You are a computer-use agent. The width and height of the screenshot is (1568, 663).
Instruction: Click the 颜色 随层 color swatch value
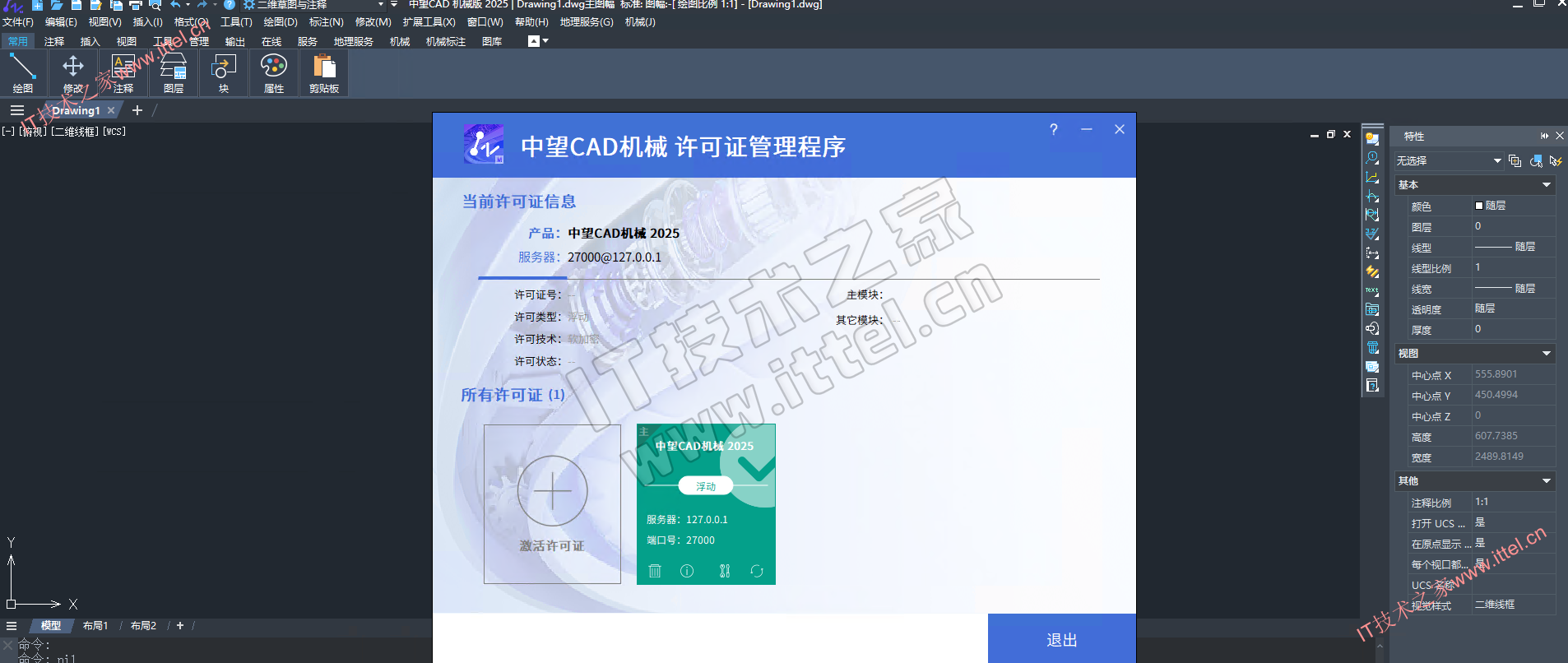tap(1513, 206)
